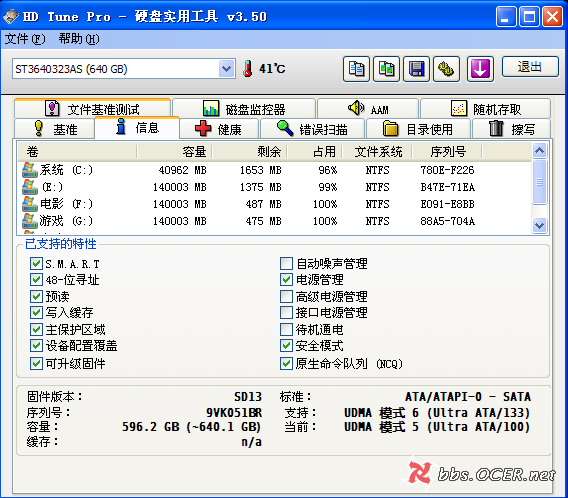Toggle the 预读 checkbox
Screen dimensions: 568x498
[36, 296]
